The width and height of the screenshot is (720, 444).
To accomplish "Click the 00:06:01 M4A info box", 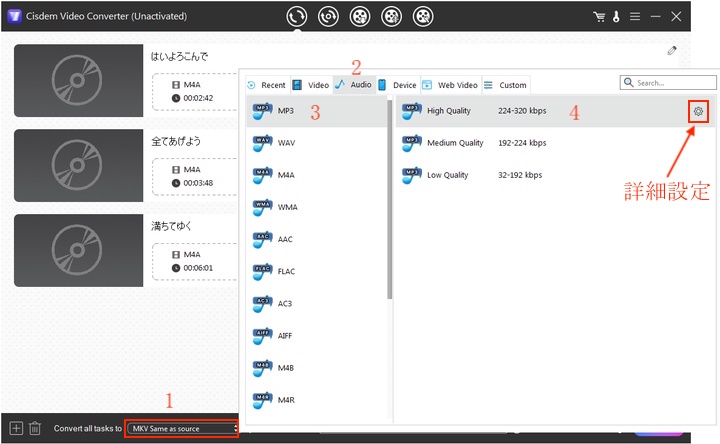I will 195,261.
